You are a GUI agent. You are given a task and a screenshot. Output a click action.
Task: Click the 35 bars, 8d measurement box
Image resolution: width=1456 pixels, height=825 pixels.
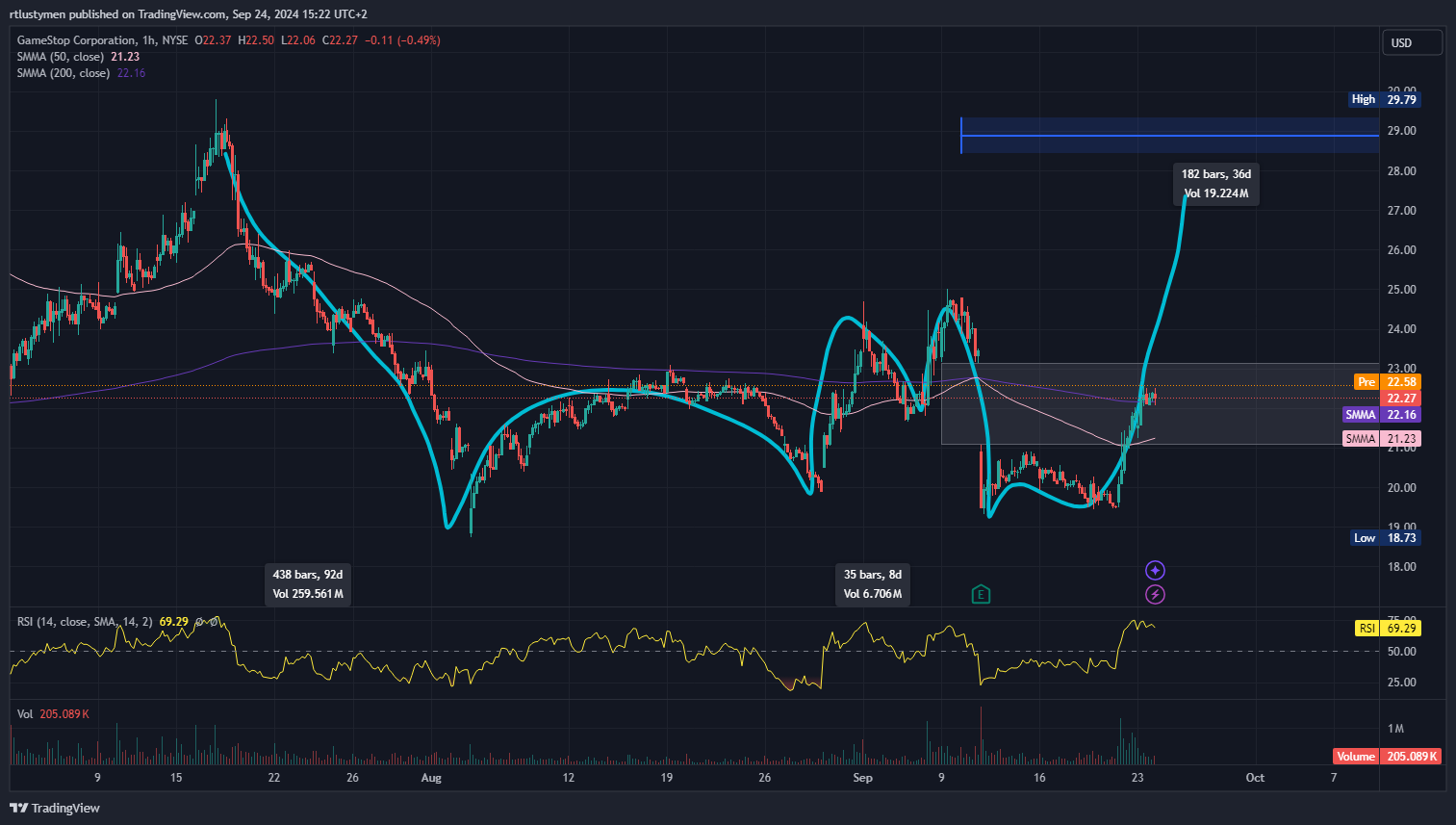(873, 584)
